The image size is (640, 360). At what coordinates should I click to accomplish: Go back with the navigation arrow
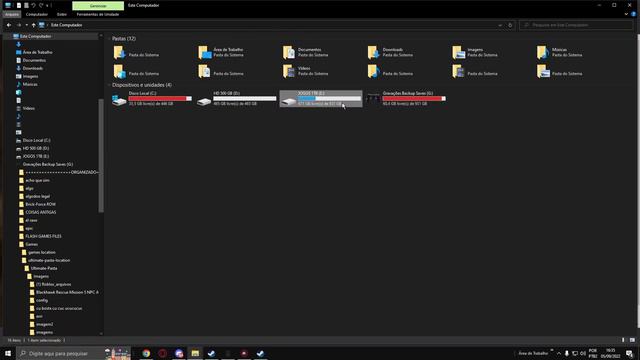9,25
